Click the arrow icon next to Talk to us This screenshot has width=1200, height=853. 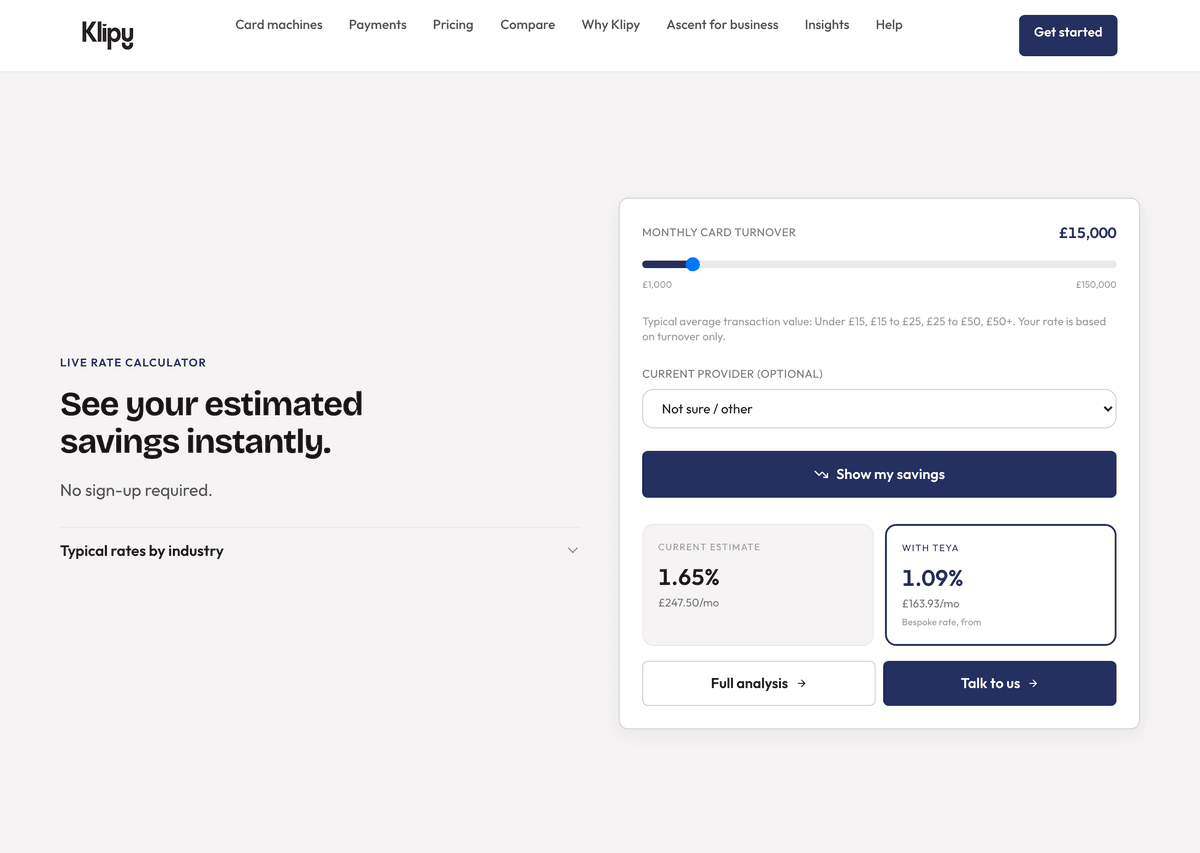point(1033,684)
